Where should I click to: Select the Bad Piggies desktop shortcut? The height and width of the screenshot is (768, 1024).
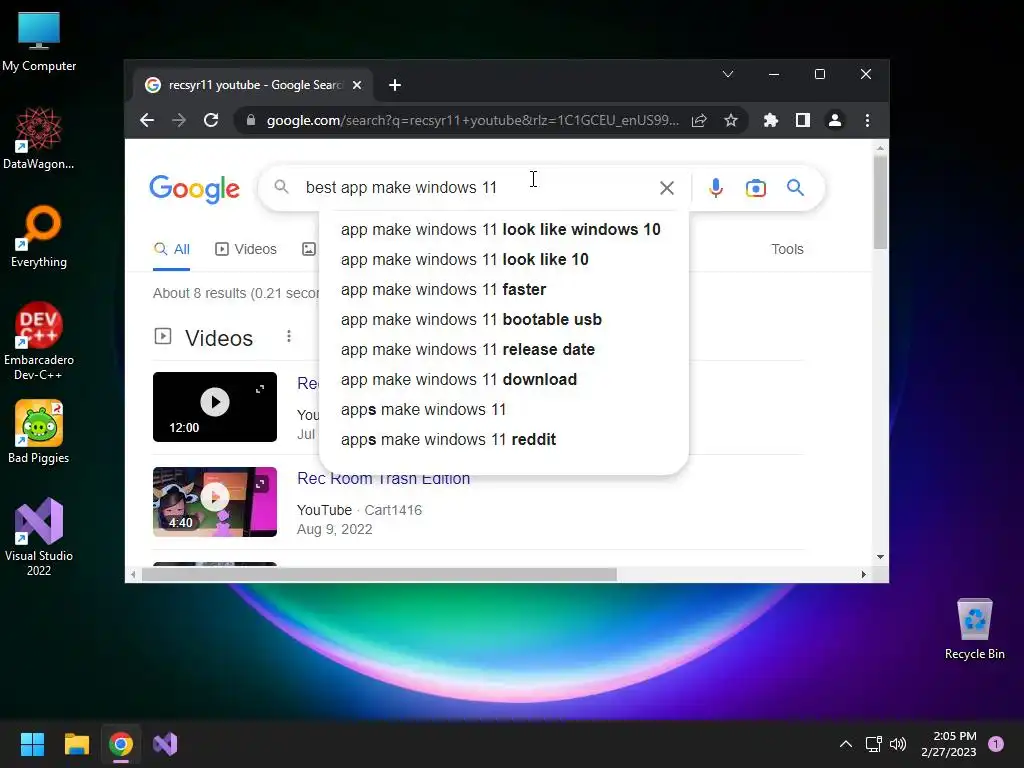(x=39, y=432)
